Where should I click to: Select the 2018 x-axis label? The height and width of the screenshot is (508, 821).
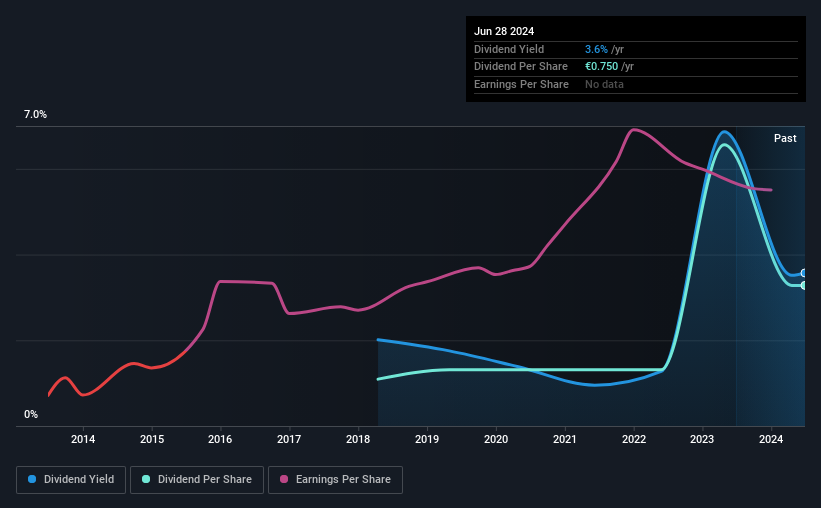(x=358, y=439)
